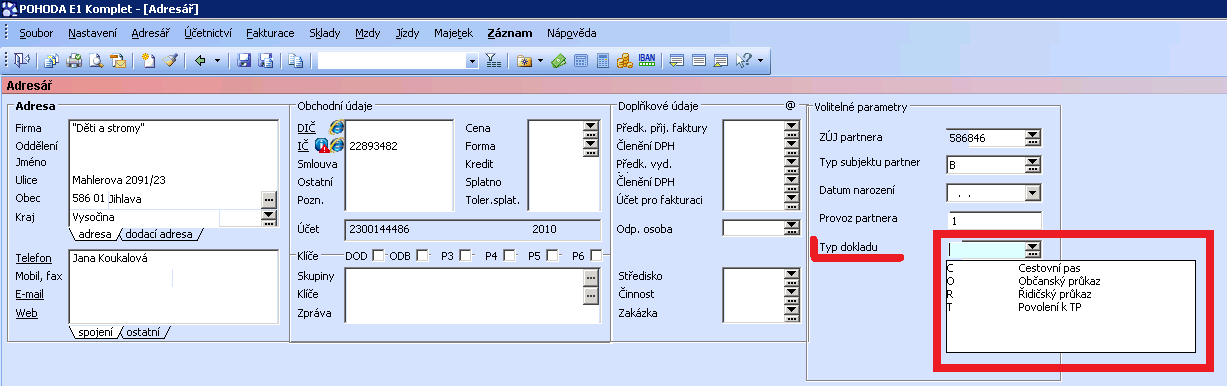Switch to the dodací adresa tab
This screenshot has width=1227, height=386.
pos(160,235)
